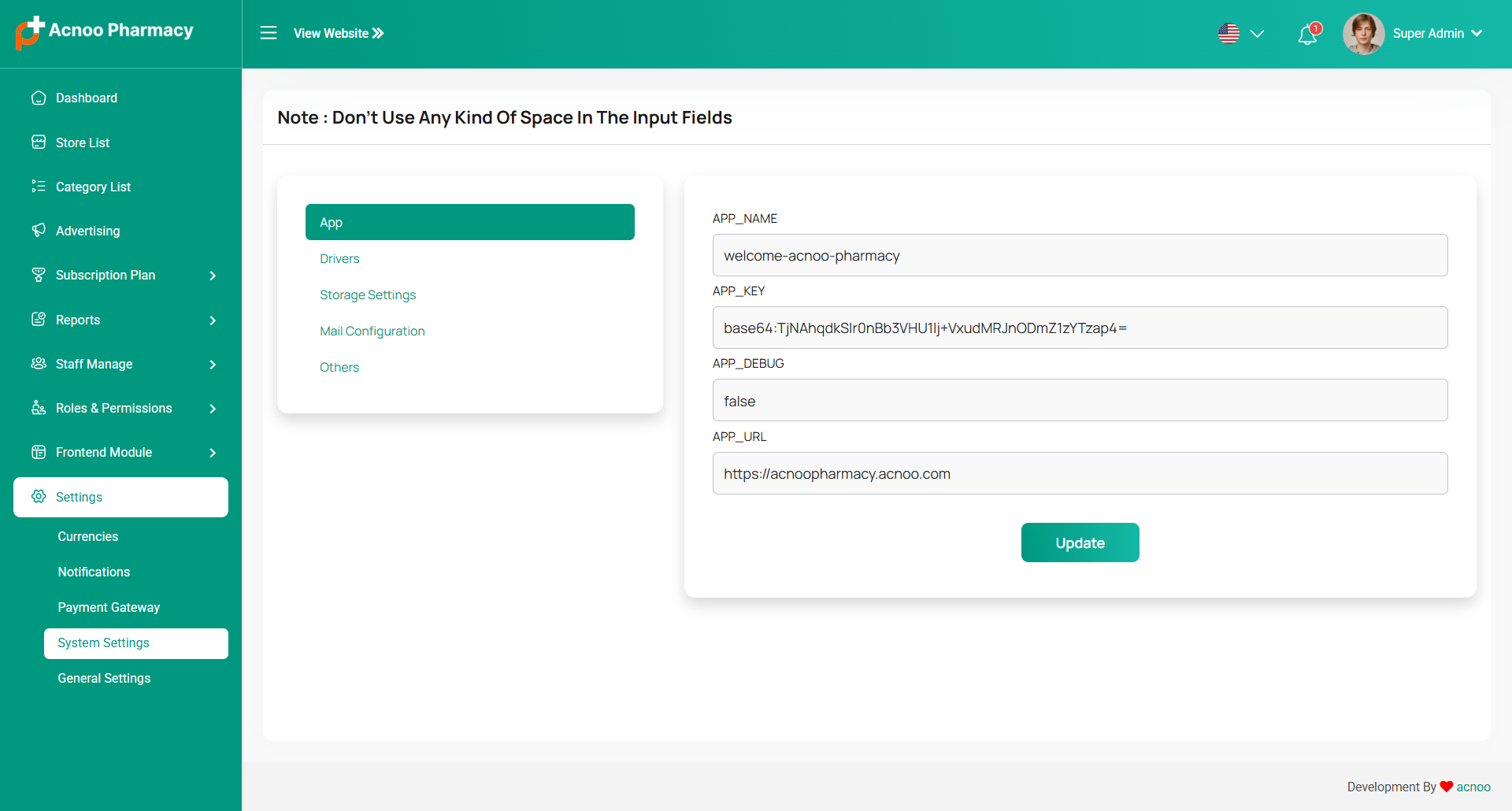Click the Category List icon
This screenshot has width=1512, height=811.
[x=39, y=187]
